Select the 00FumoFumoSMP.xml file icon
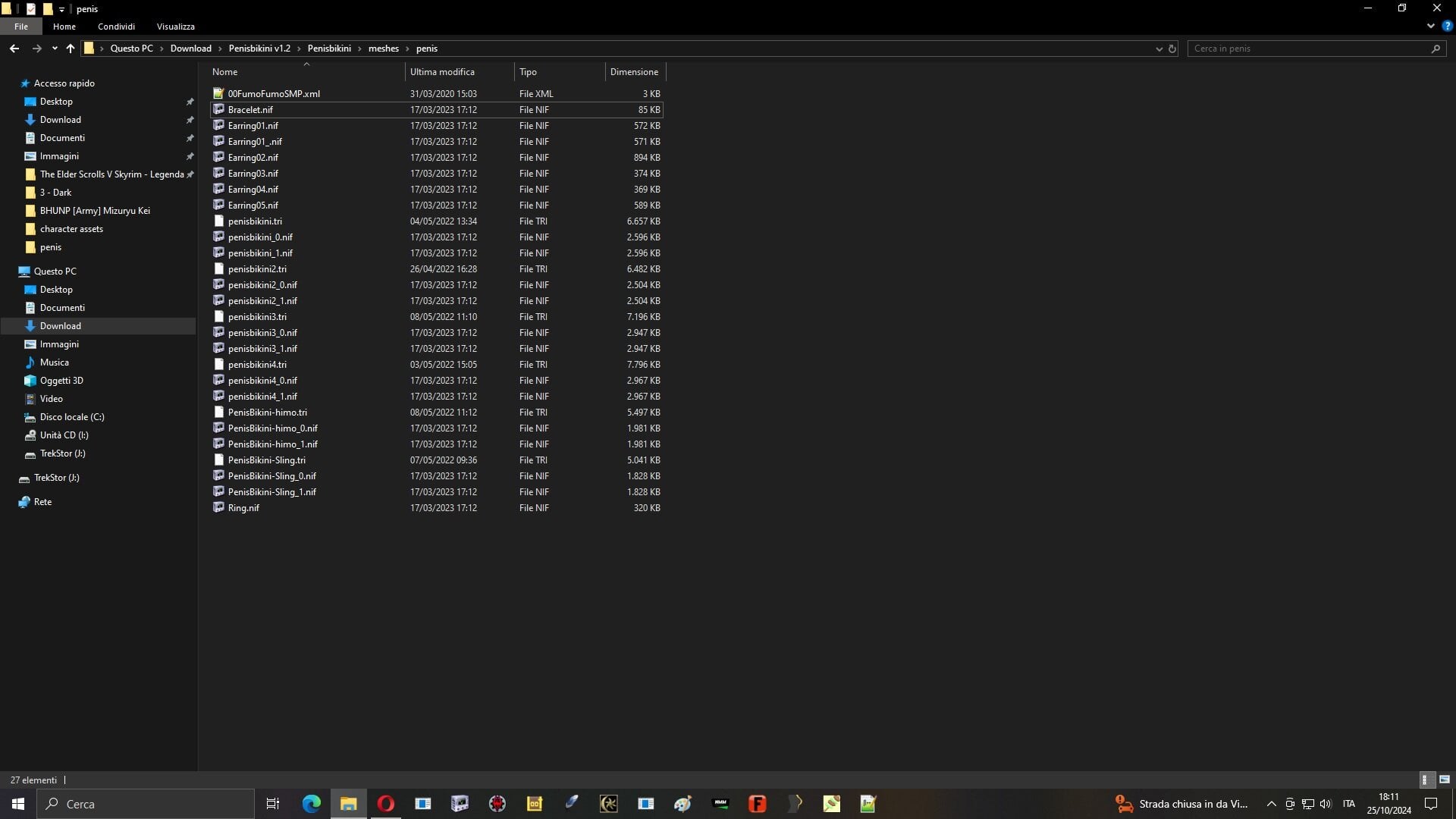The height and width of the screenshot is (819, 1456). 218,93
